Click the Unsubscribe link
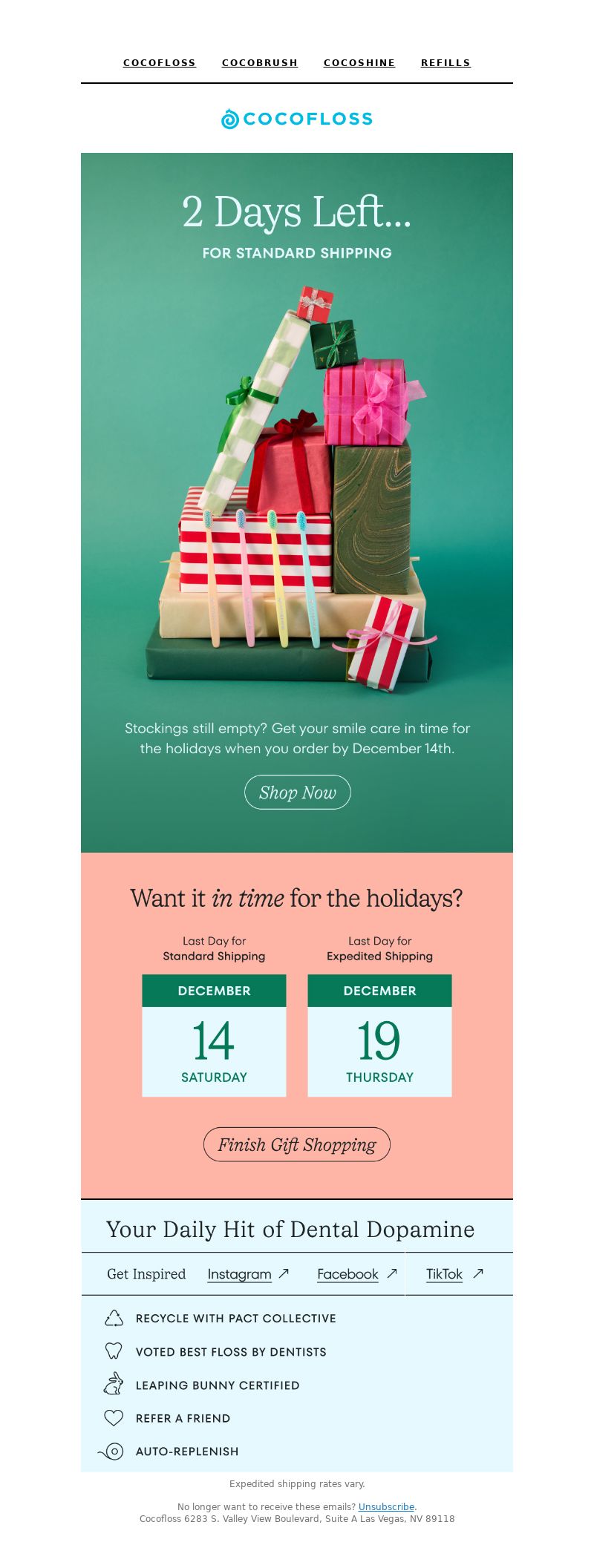Viewport: 594px width, 1568px height. 386,1506
